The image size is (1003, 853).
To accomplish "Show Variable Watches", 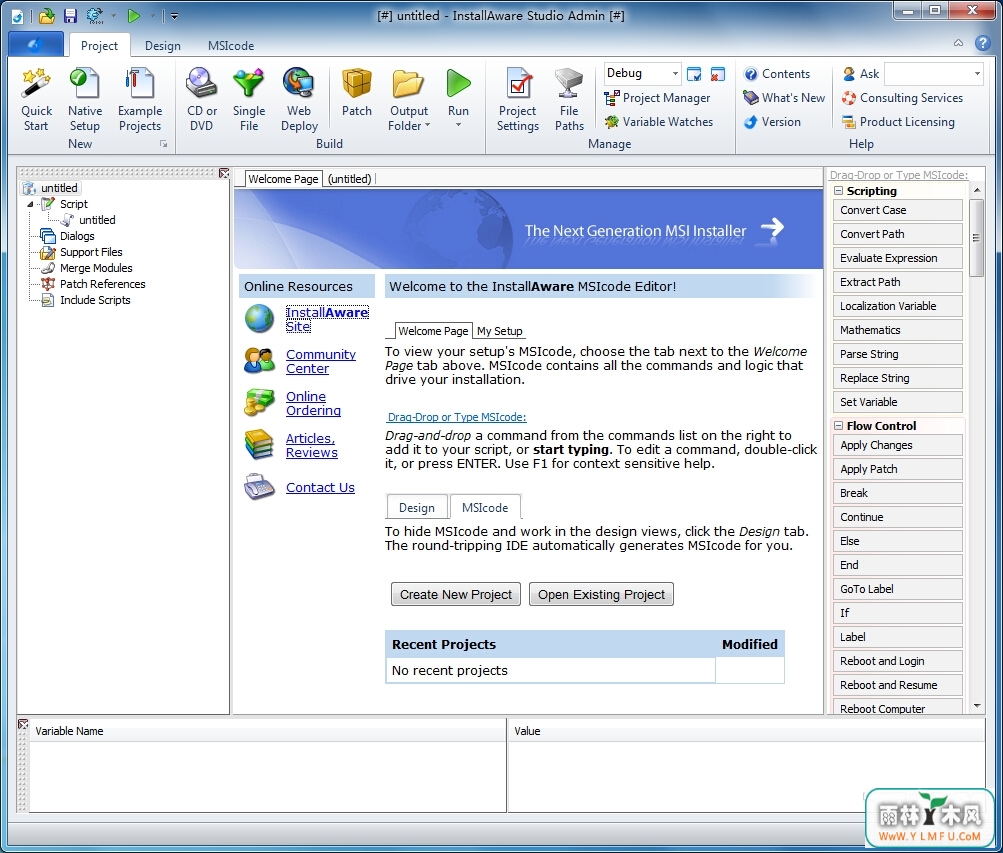I will [658, 121].
